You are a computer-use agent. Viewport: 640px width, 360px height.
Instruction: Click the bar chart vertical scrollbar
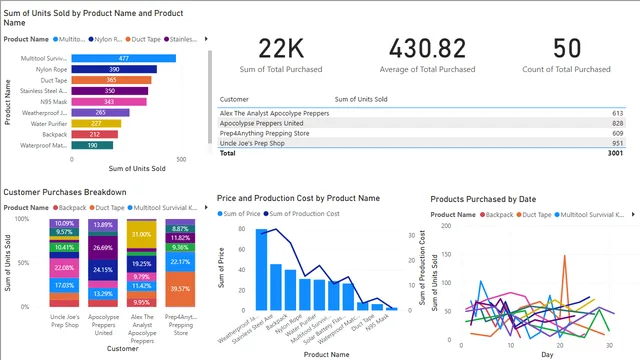(x=210, y=97)
